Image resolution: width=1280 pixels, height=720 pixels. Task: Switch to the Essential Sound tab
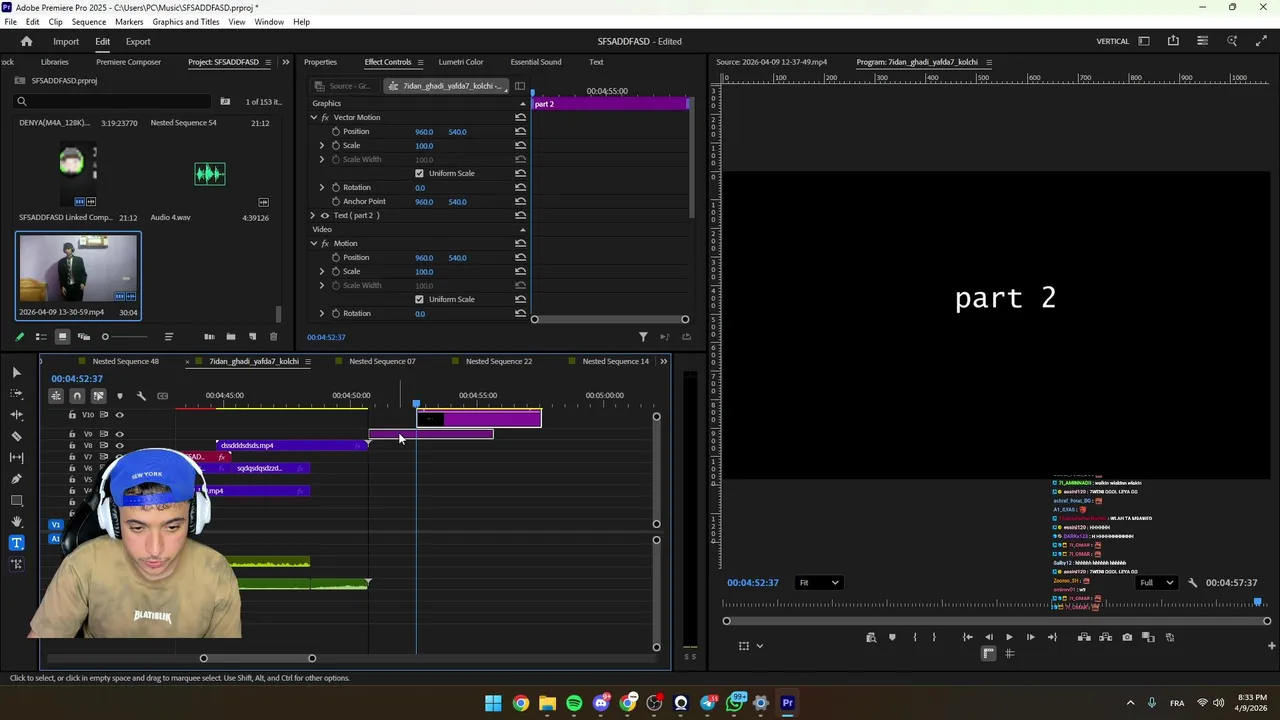536,62
